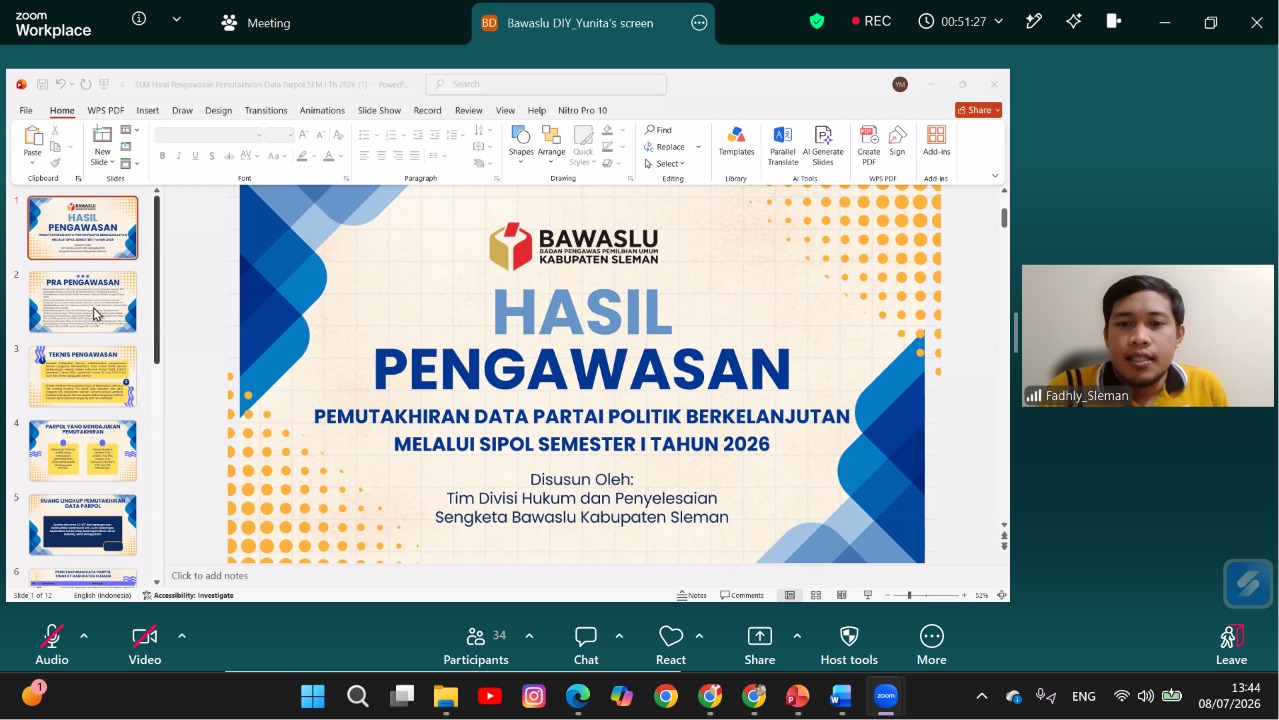The image size is (1279, 720).
Task: Open the font size combo box
Action: tap(279, 135)
